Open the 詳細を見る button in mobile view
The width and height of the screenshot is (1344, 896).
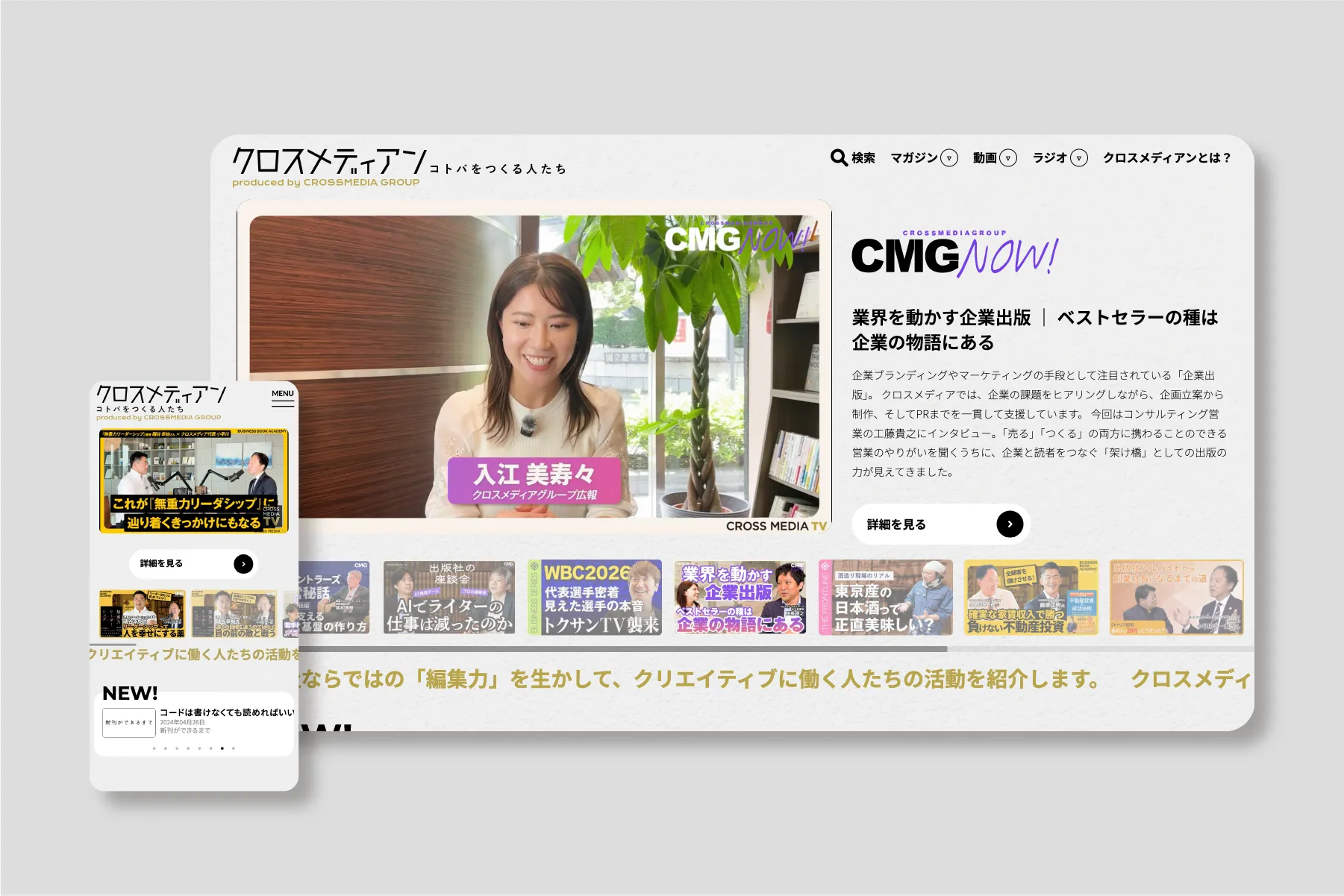[x=194, y=564]
